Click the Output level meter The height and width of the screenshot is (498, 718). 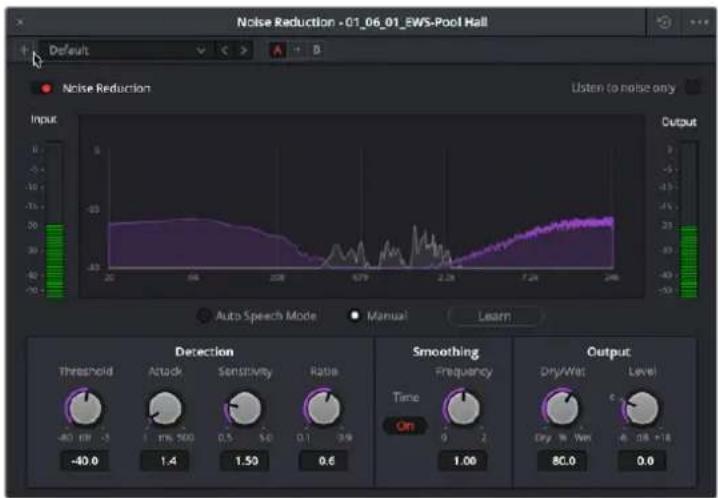(x=688, y=220)
